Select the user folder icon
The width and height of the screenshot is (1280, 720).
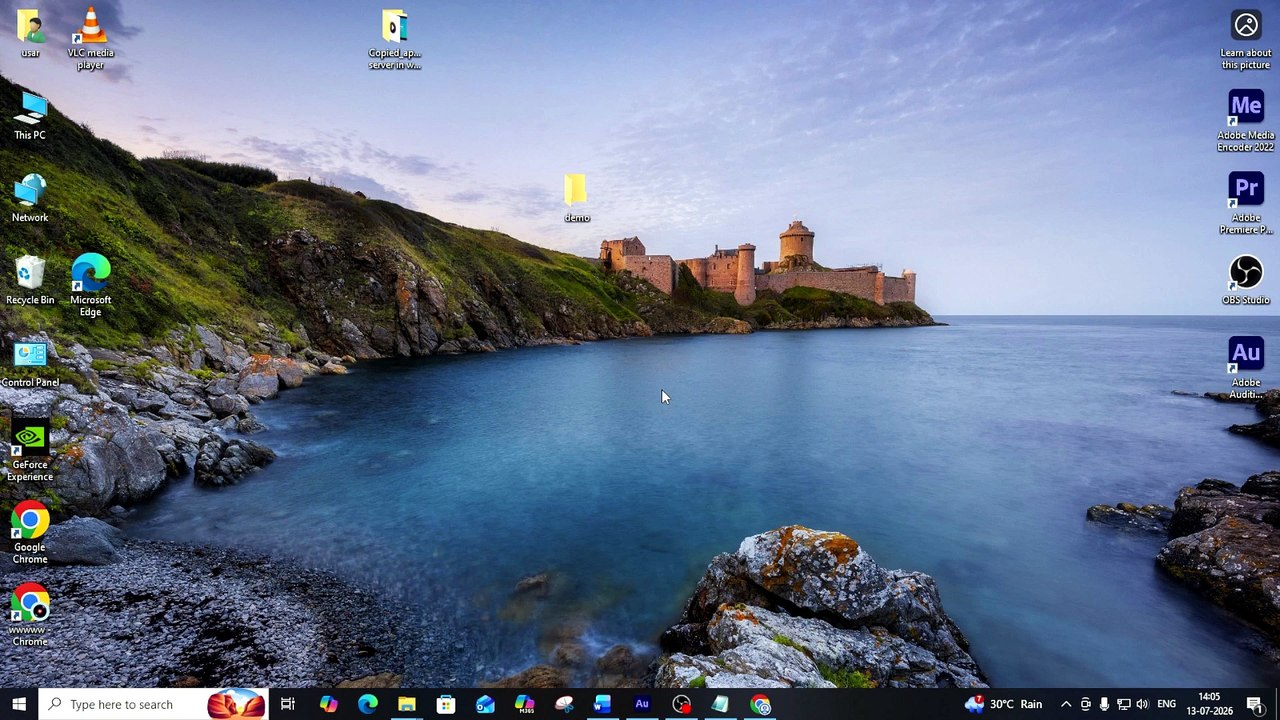(30, 33)
